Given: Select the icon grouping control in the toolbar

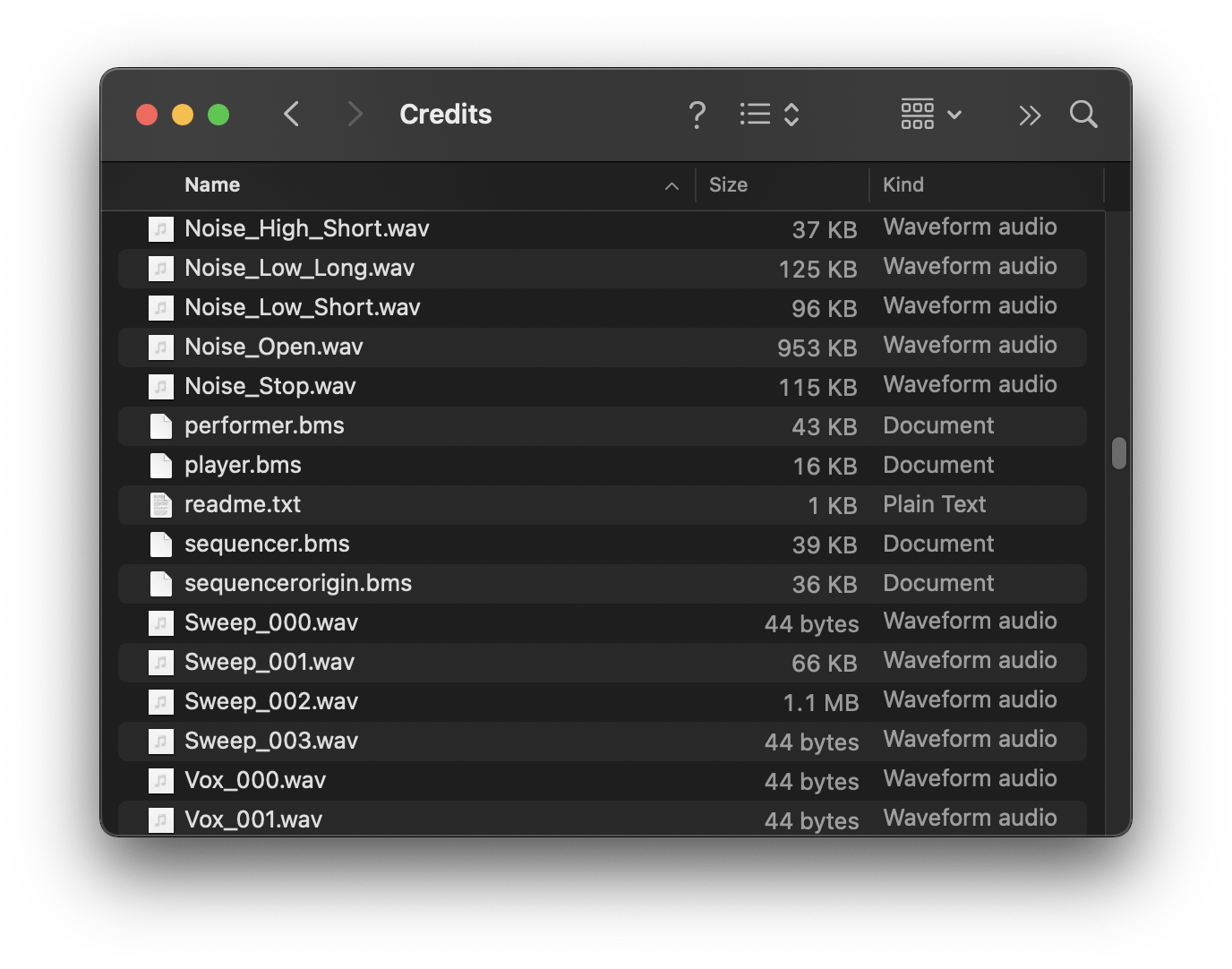Looking at the screenshot, I should click(917, 115).
